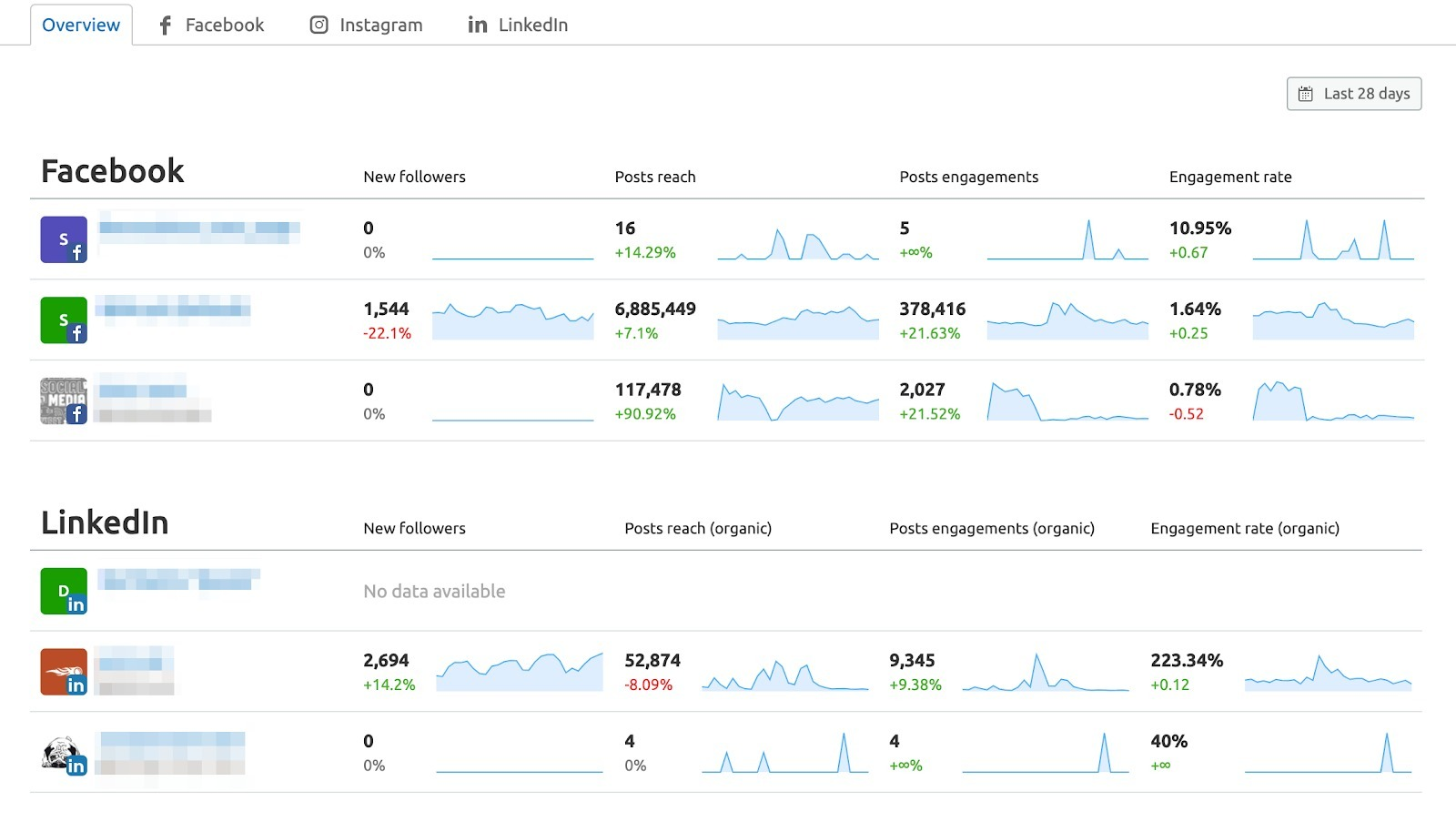Click the LinkedIn section heading
This screenshot has width=1456, height=832.
point(105,523)
